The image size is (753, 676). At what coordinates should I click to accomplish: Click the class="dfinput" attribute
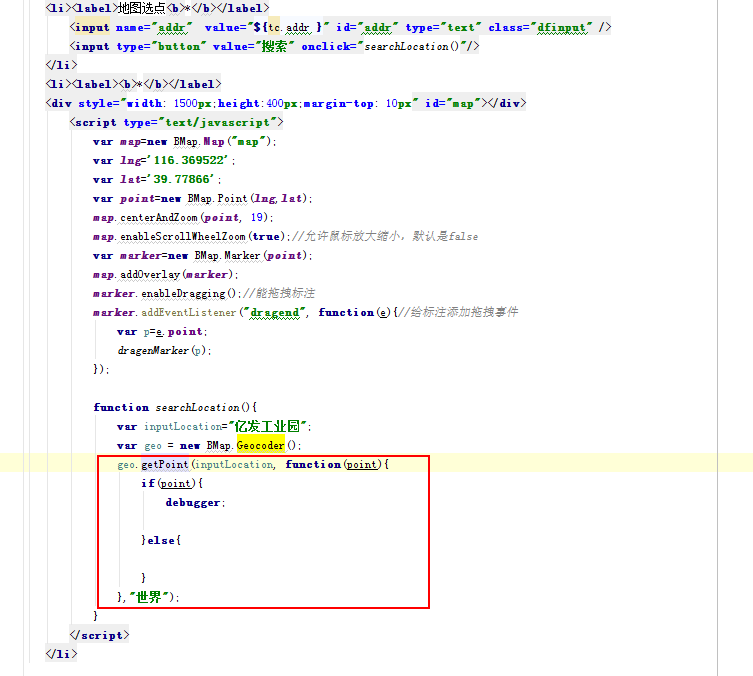point(540,27)
